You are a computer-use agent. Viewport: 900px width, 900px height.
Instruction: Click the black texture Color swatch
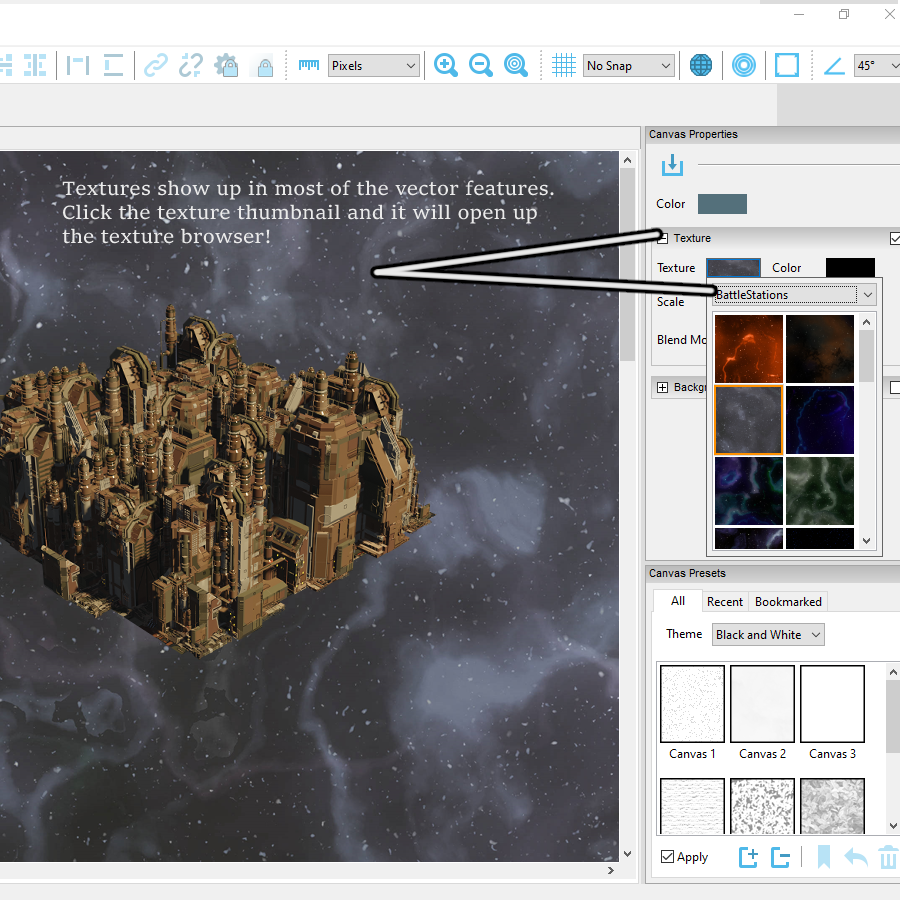coord(850,267)
